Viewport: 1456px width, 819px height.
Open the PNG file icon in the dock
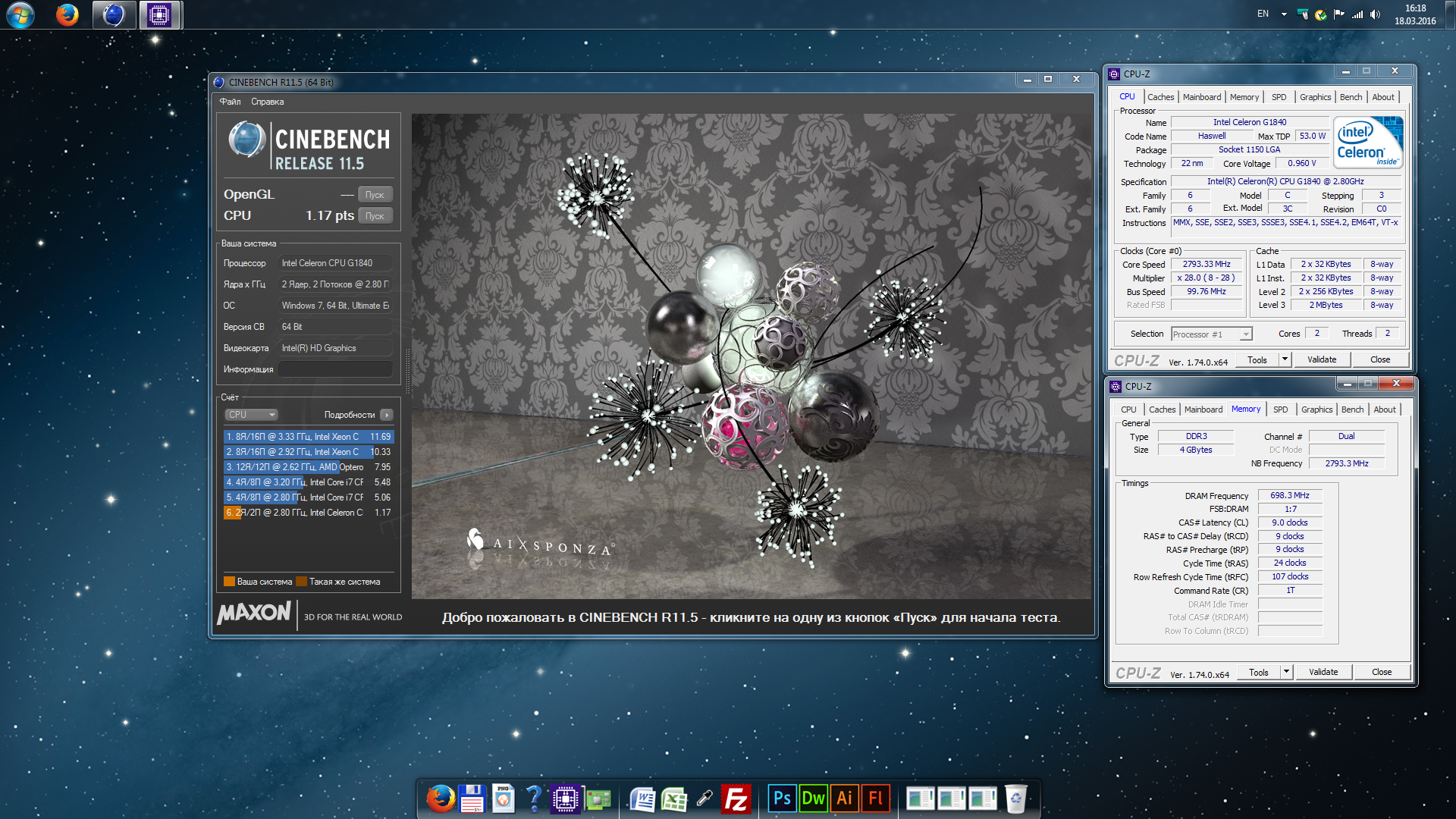503,799
